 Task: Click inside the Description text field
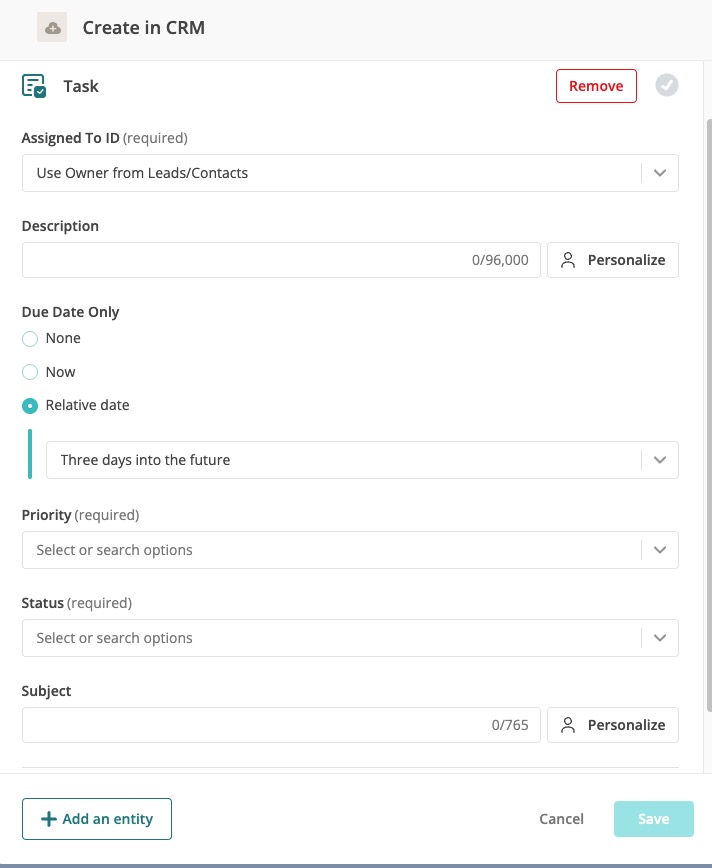click(x=281, y=260)
